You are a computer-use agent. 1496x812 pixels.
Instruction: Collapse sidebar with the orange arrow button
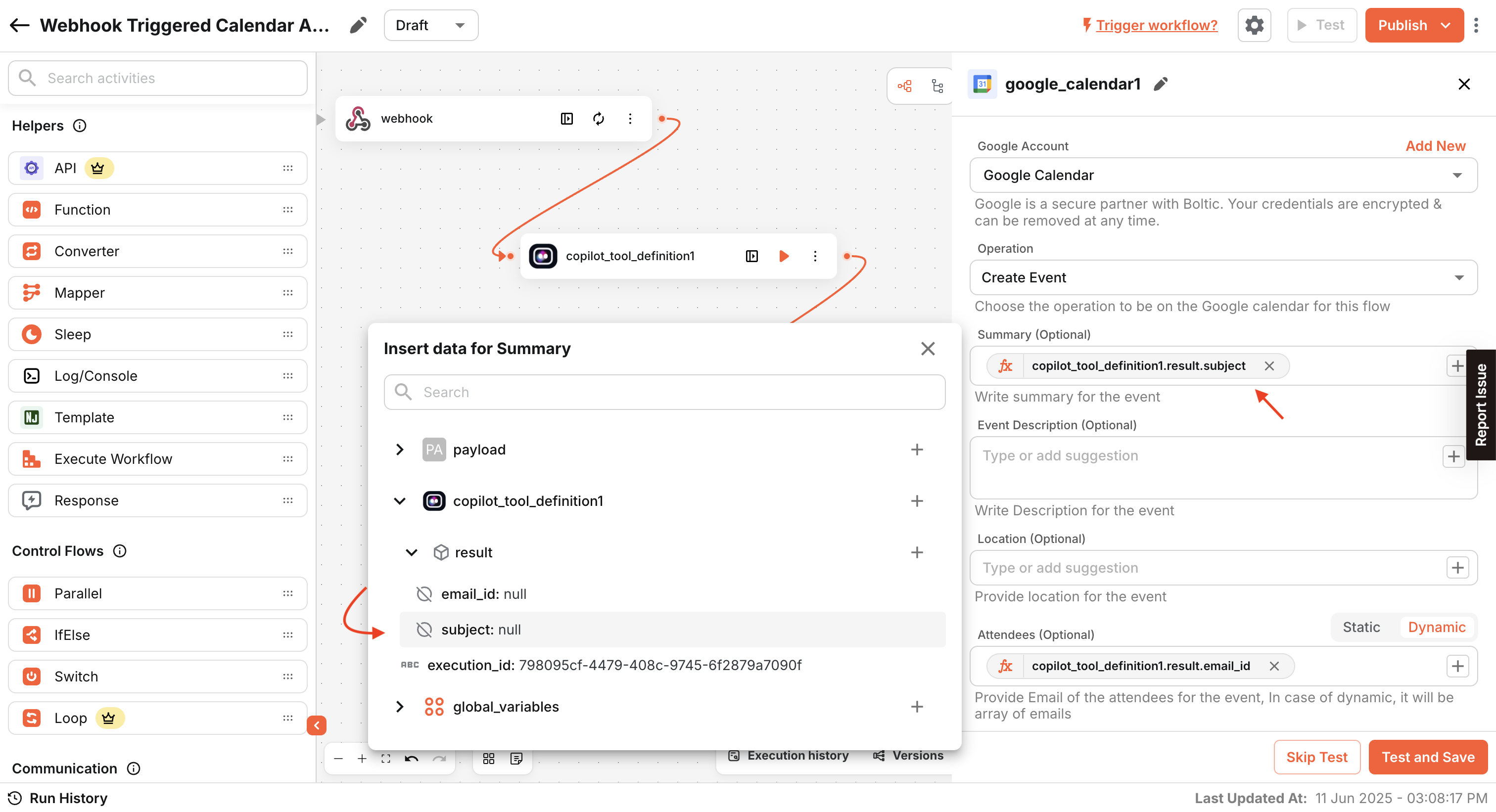point(317,725)
